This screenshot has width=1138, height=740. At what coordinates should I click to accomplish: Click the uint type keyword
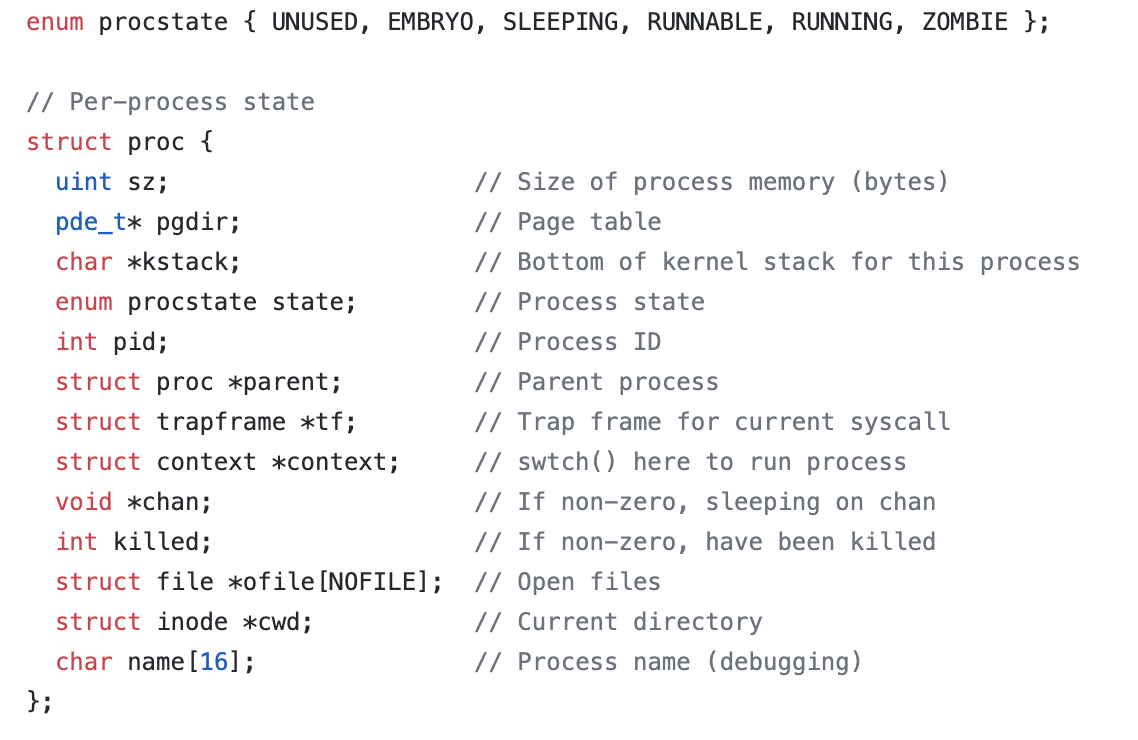pos(84,182)
